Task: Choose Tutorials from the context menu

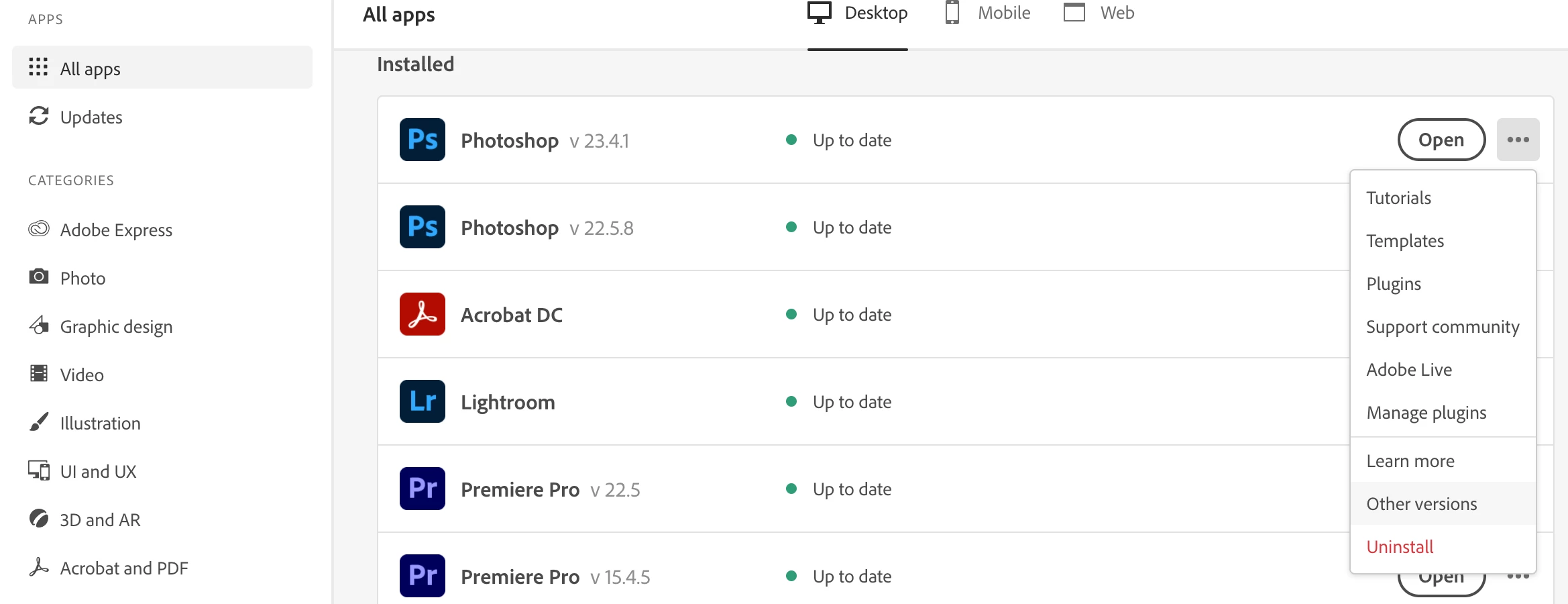Action: click(1443, 198)
